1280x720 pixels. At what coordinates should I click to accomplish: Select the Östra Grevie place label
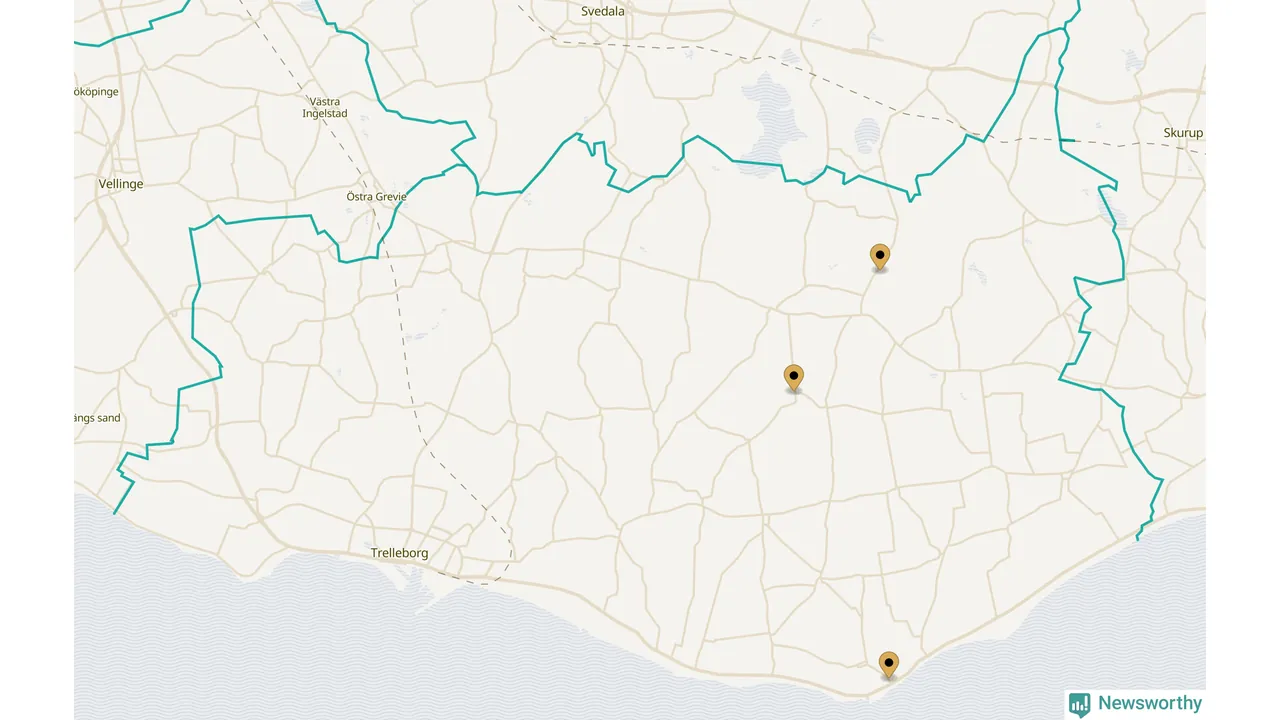click(376, 197)
